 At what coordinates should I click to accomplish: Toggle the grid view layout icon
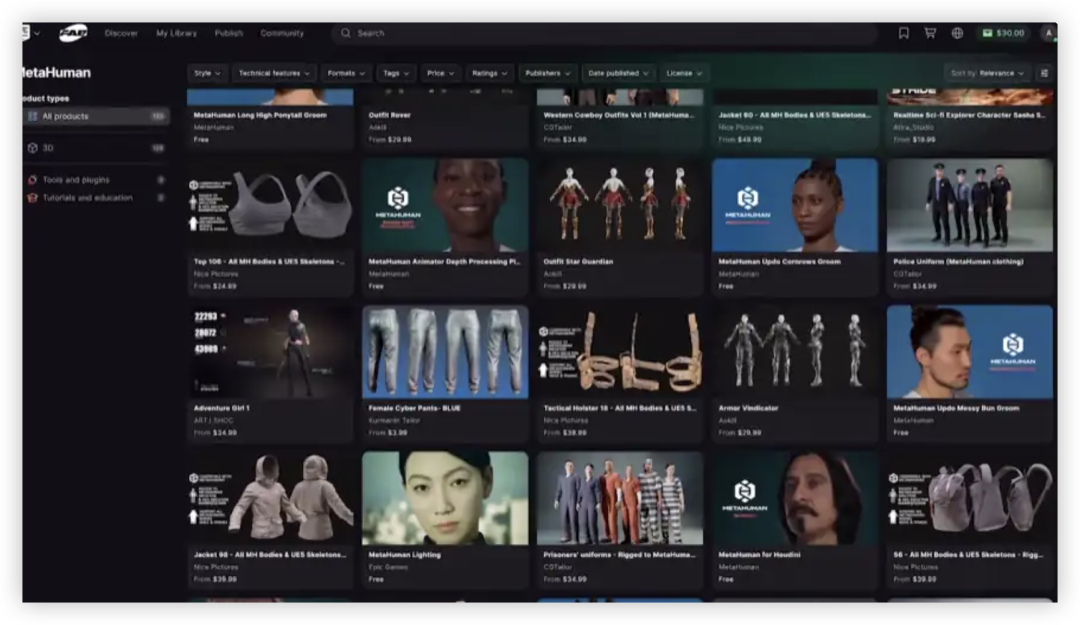click(1044, 73)
